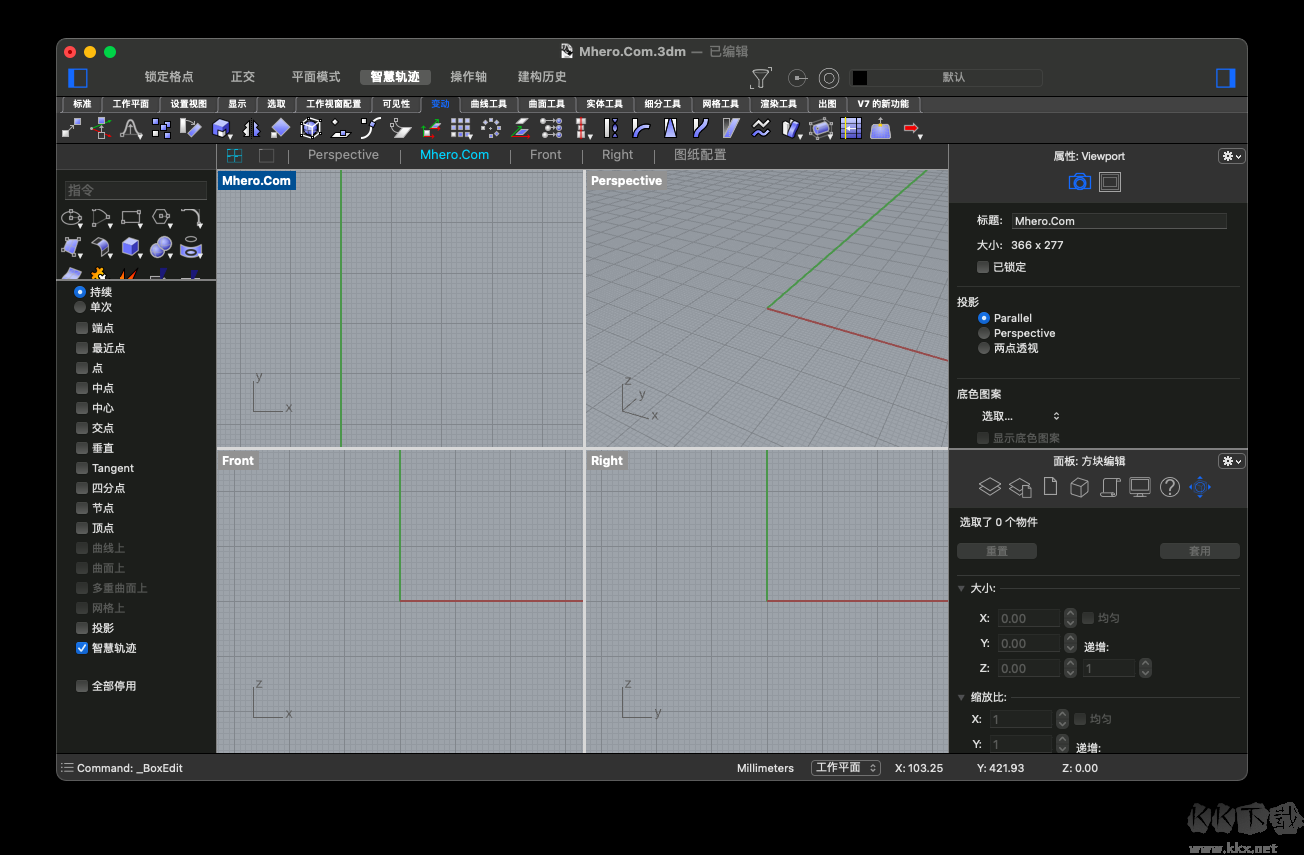
Task: Select the rectangle drawing tool
Action: (132, 217)
